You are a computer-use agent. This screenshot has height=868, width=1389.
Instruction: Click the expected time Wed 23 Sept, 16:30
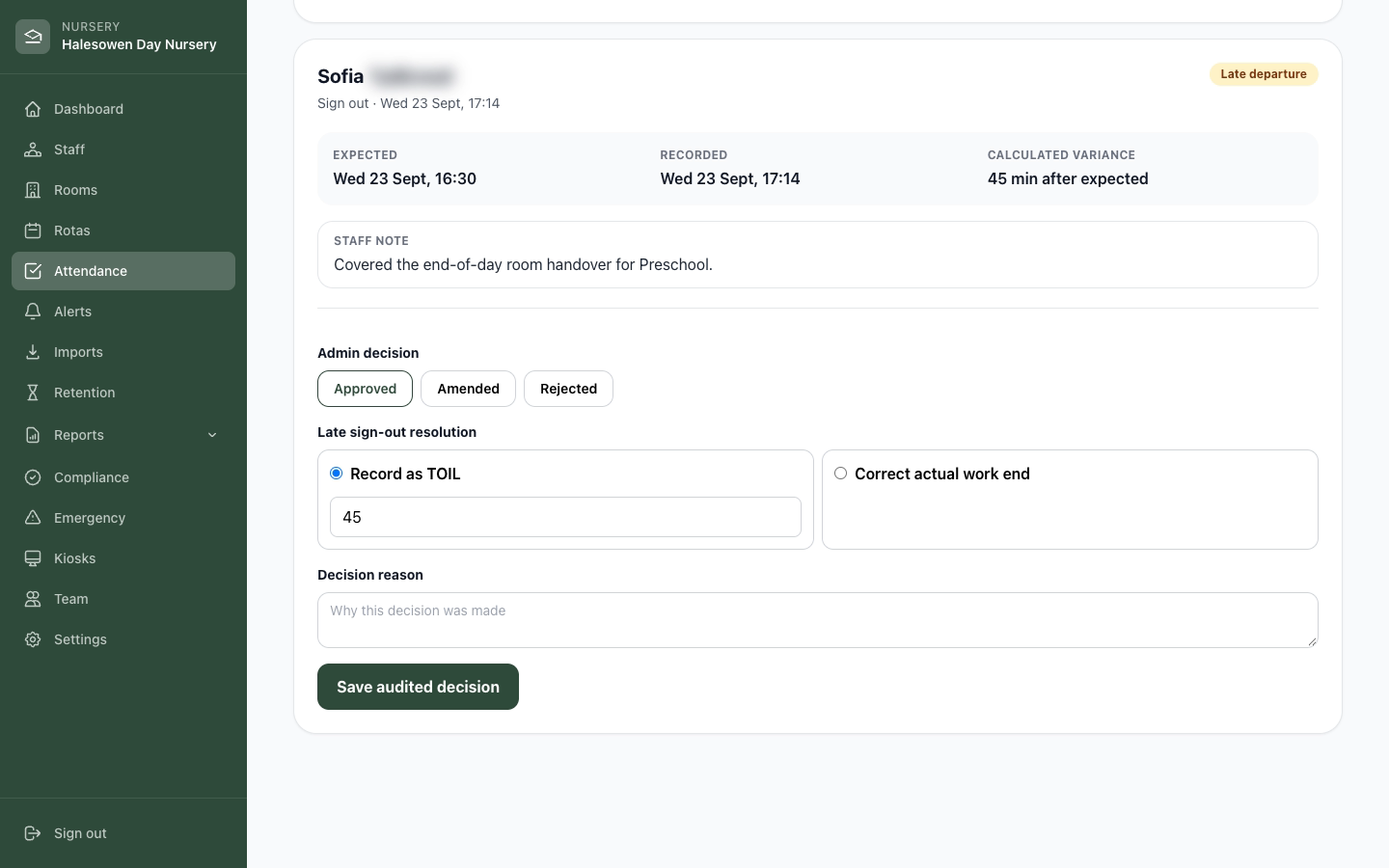405,178
